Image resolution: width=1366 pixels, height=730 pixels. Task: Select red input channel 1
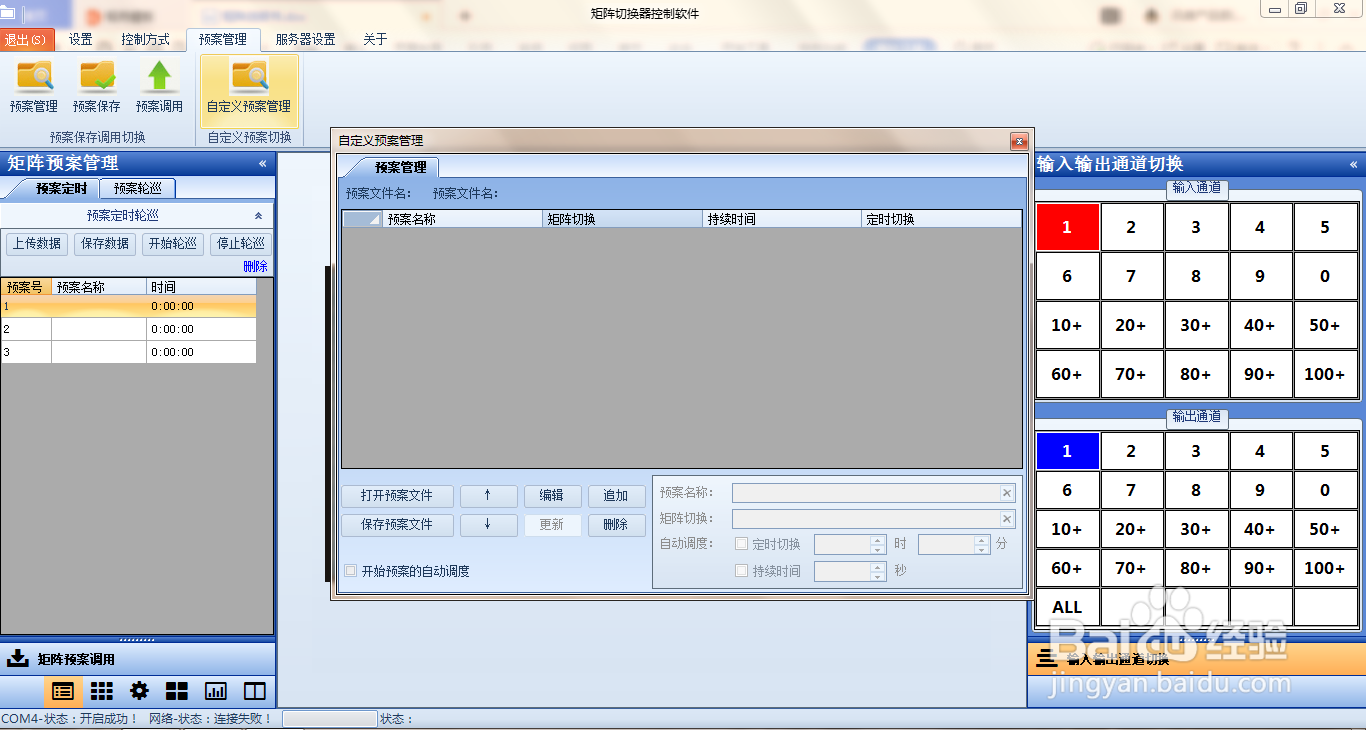point(1067,227)
